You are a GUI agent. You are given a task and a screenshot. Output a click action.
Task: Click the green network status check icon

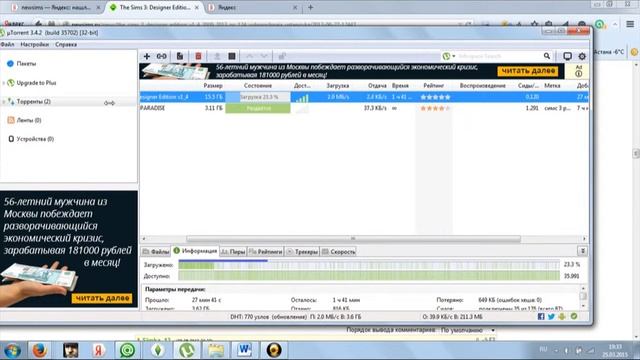click(574, 316)
